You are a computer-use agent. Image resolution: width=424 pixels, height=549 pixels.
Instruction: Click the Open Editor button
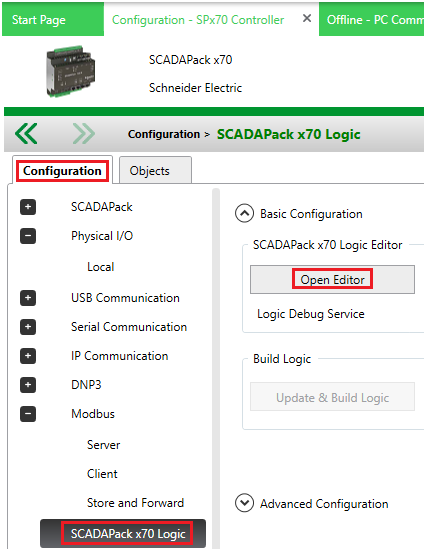(332, 279)
